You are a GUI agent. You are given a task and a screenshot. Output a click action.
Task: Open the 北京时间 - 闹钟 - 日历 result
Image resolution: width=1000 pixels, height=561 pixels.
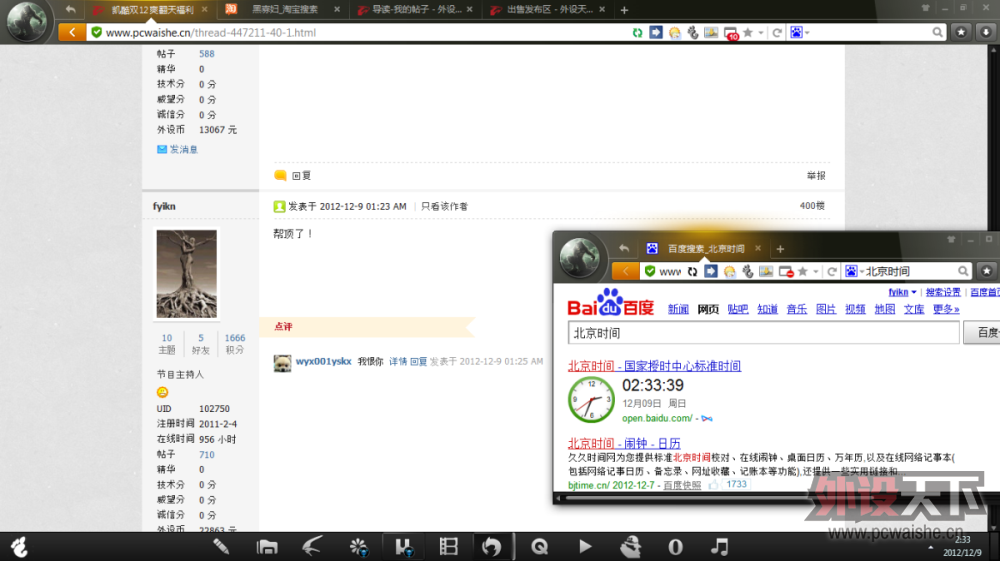point(624,443)
